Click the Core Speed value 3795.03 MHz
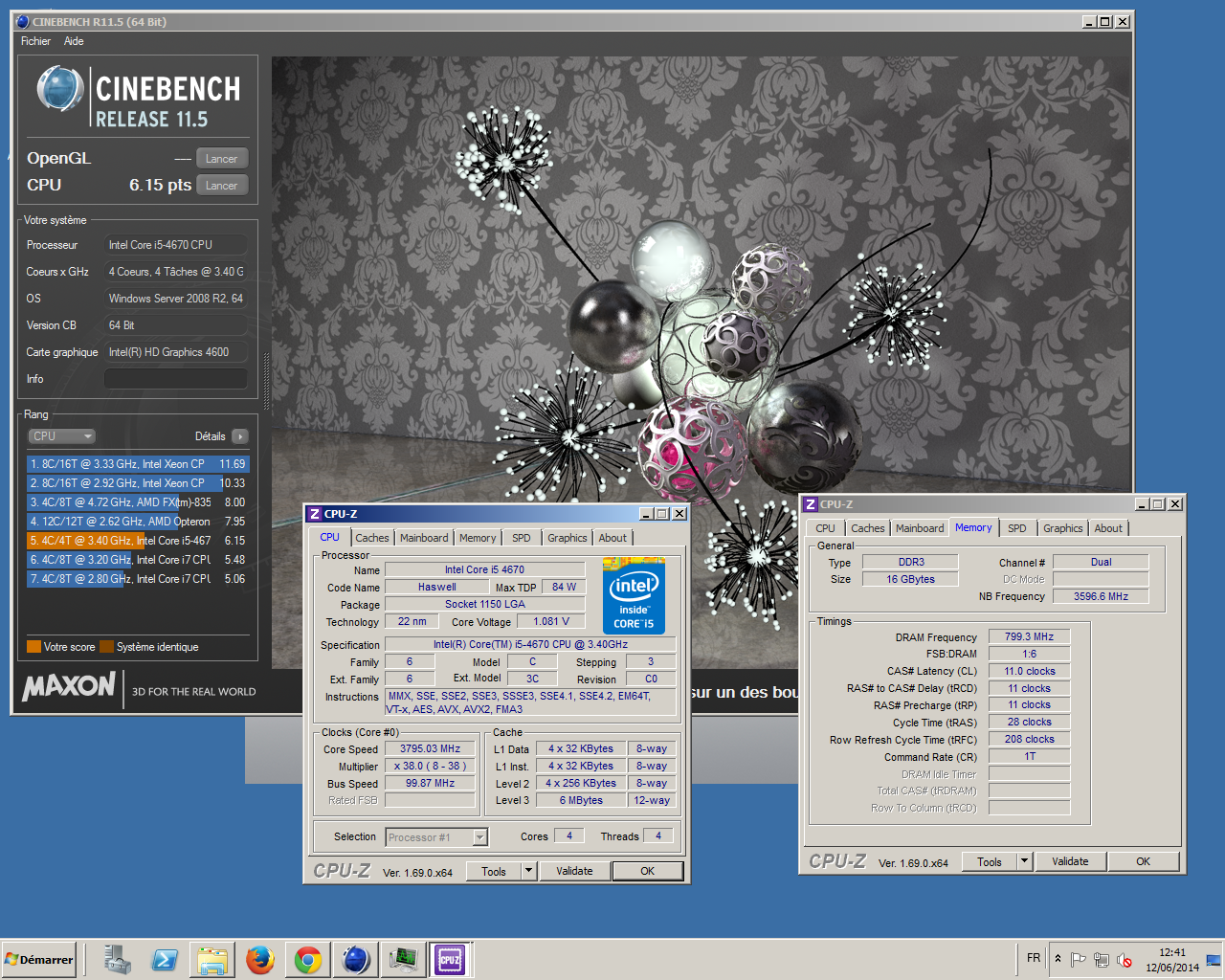 tap(430, 749)
